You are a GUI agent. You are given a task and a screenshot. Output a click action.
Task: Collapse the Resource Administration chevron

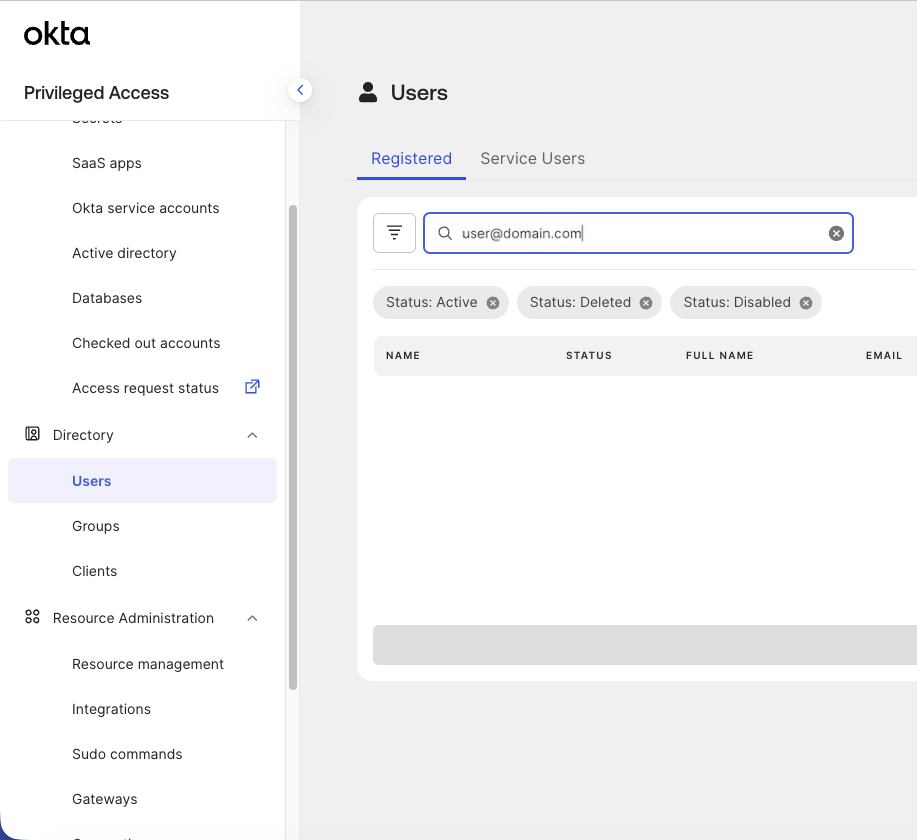tap(252, 618)
